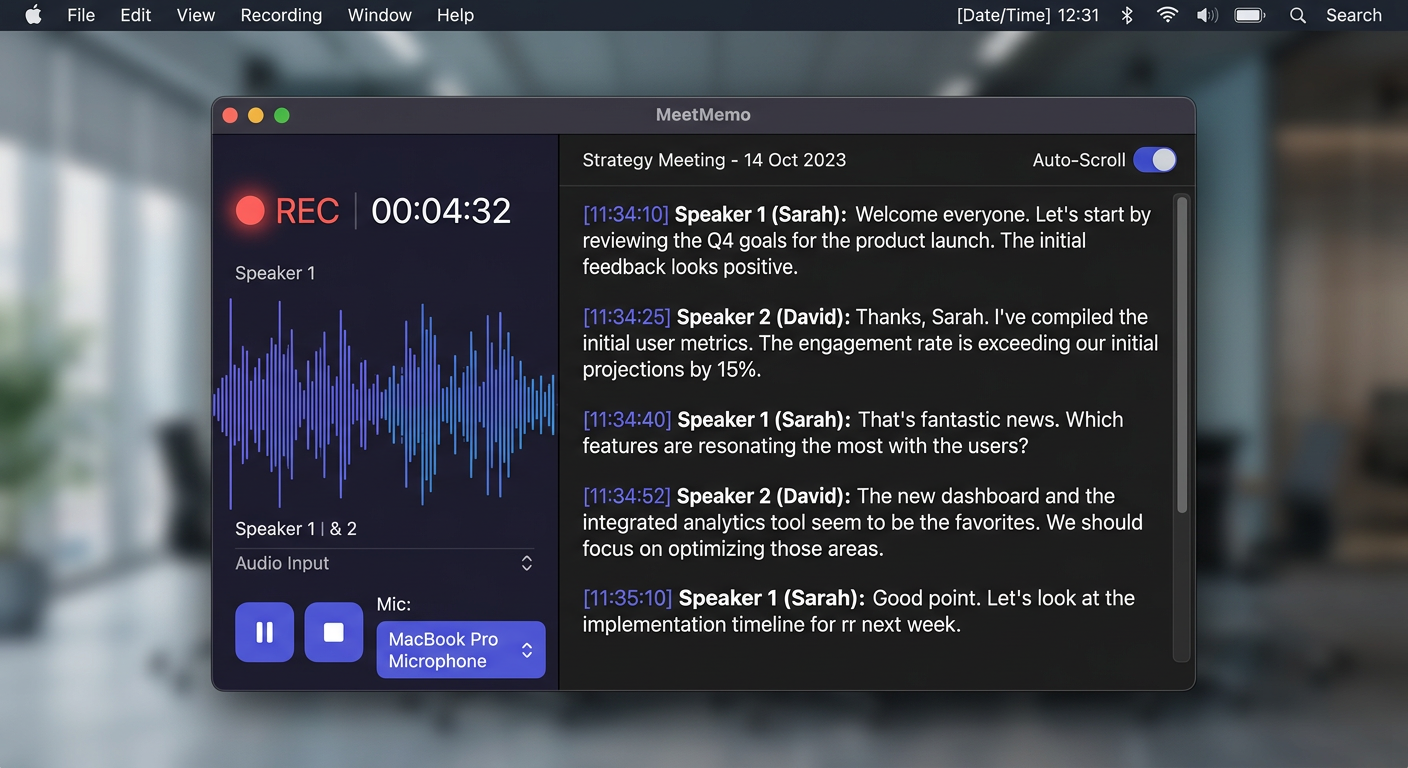Click the Bluetooth icon in menu bar
Screen dimensions: 1408x768
click(x=1127, y=15)
